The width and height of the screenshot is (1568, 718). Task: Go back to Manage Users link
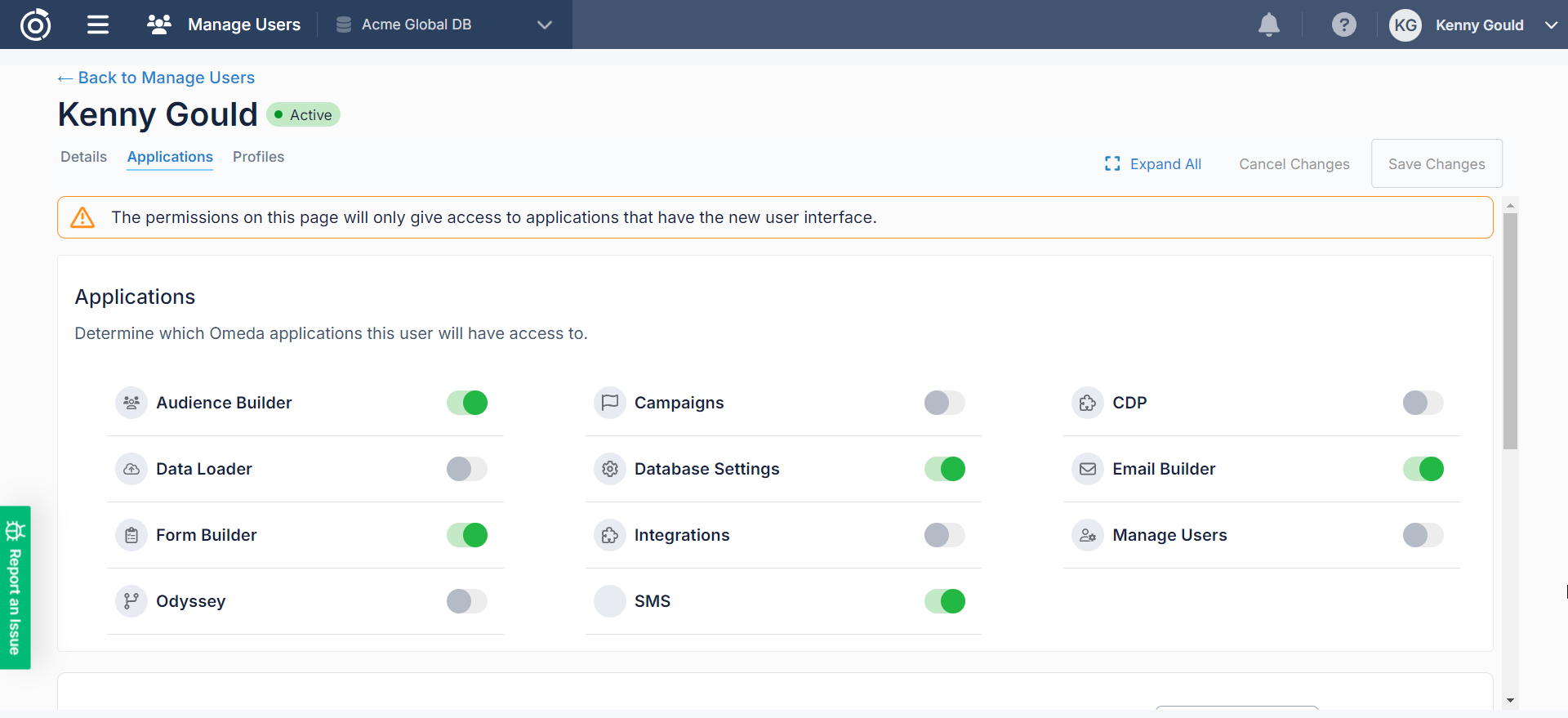tap(156, 78)
